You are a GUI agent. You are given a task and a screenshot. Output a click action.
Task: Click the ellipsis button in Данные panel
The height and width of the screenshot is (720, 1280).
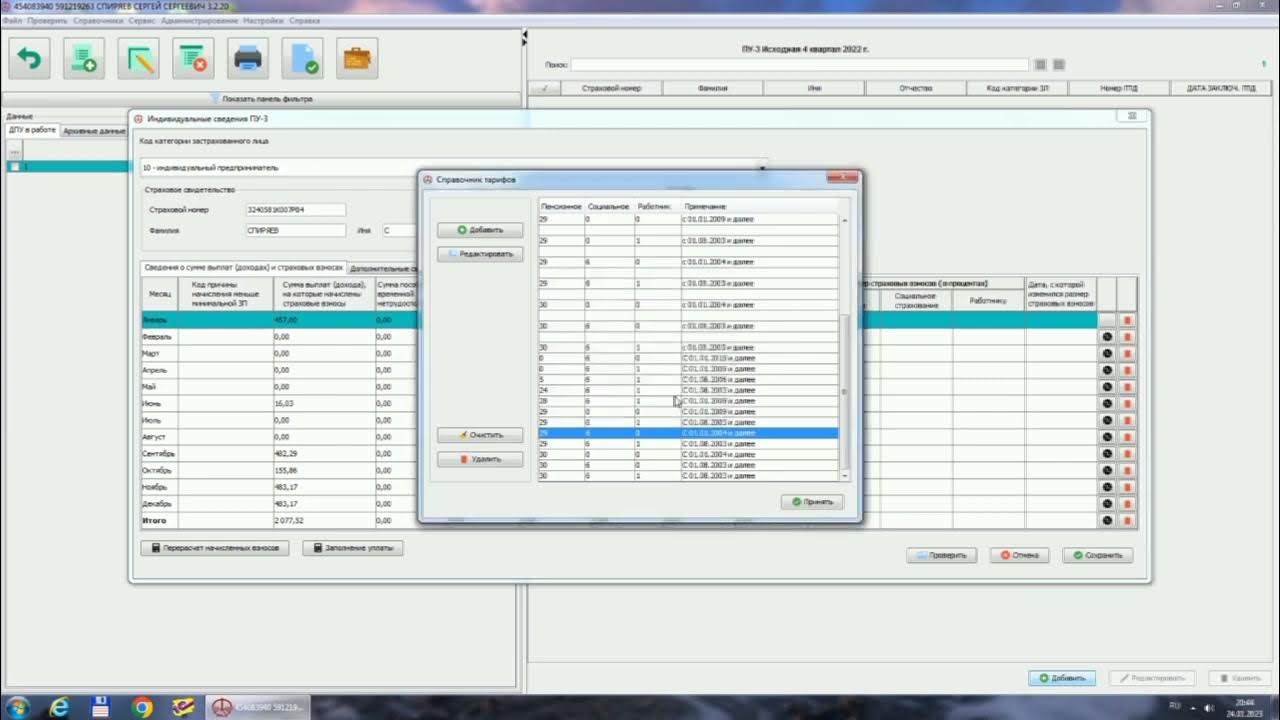coord(14,151)
